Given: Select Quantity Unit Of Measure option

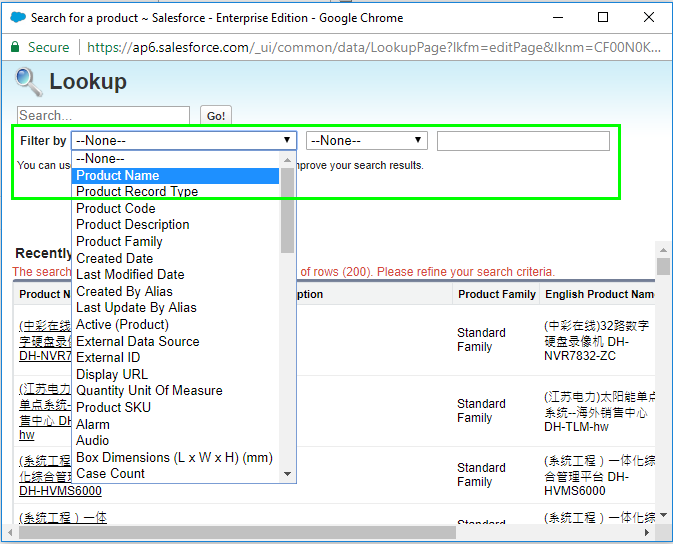Looking at the screenshot, I should coord(149,390).
